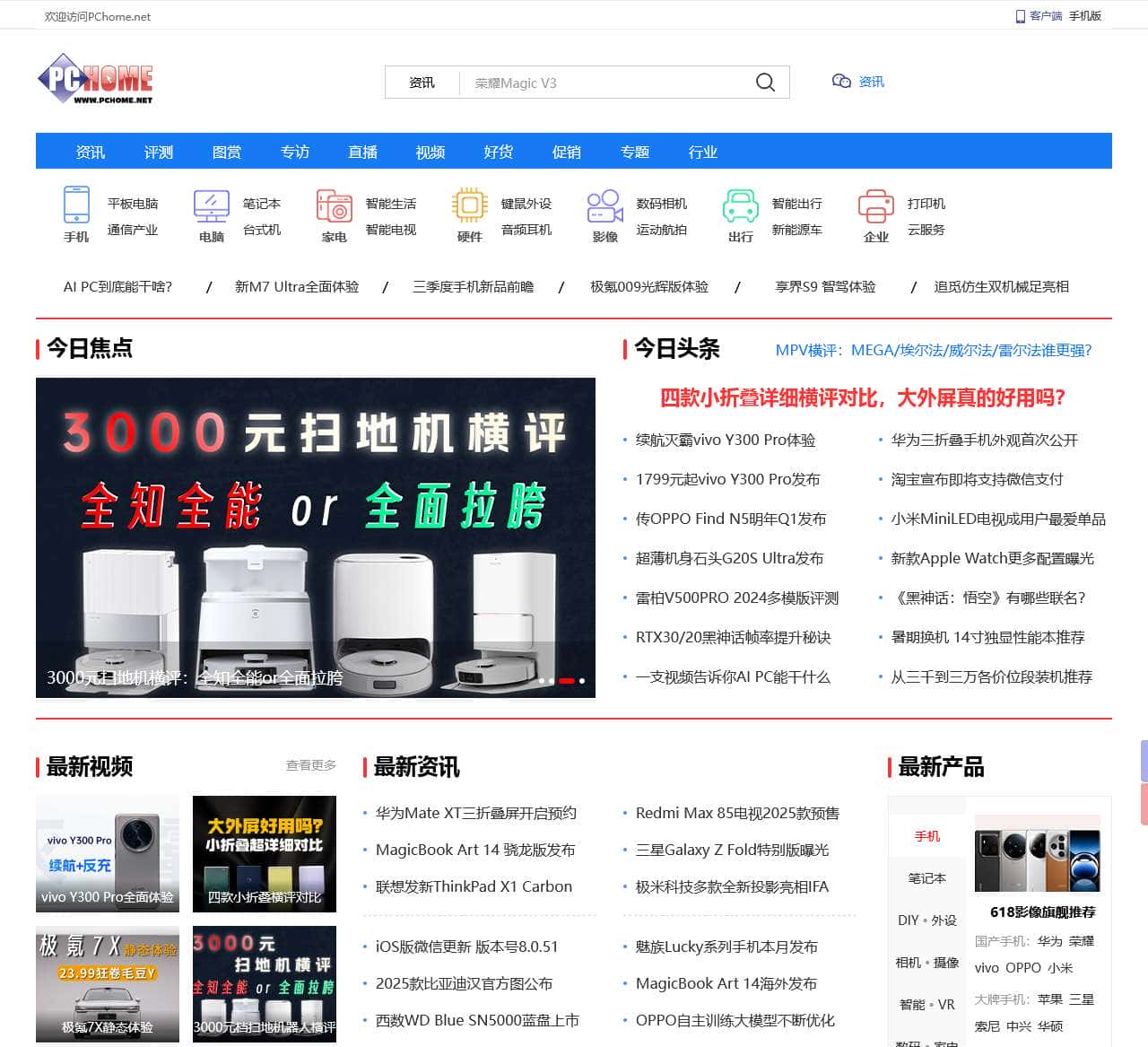The image size is (1148, 1047).
Task: Select 图赏 in the nav bar
Action: (x=227, y=152)
